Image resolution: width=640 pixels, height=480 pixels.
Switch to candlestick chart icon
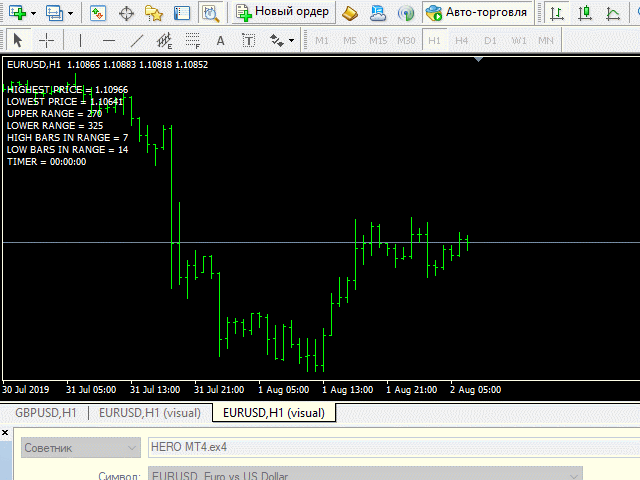(x=585, y=13)
